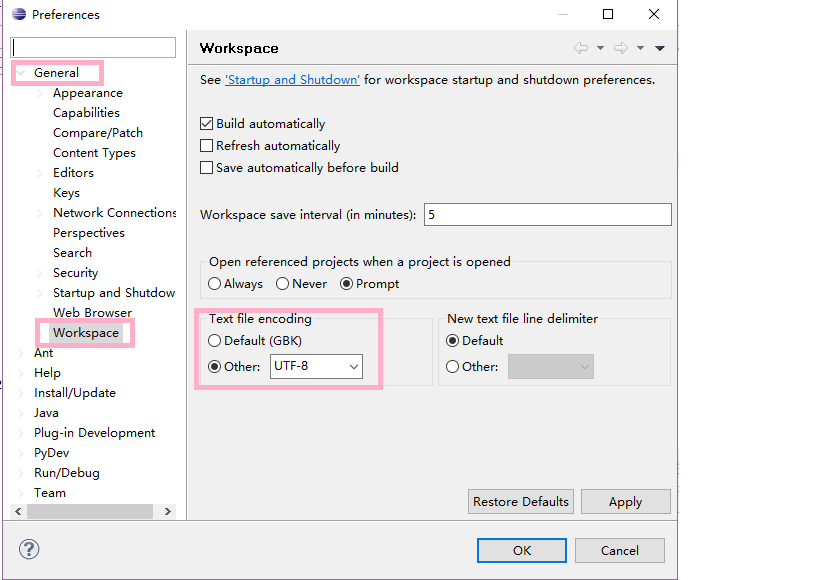This screenshot has width=819, height=580.
Task: Open the 'Startup and Shutdown' link
Action: click(292, 80)
